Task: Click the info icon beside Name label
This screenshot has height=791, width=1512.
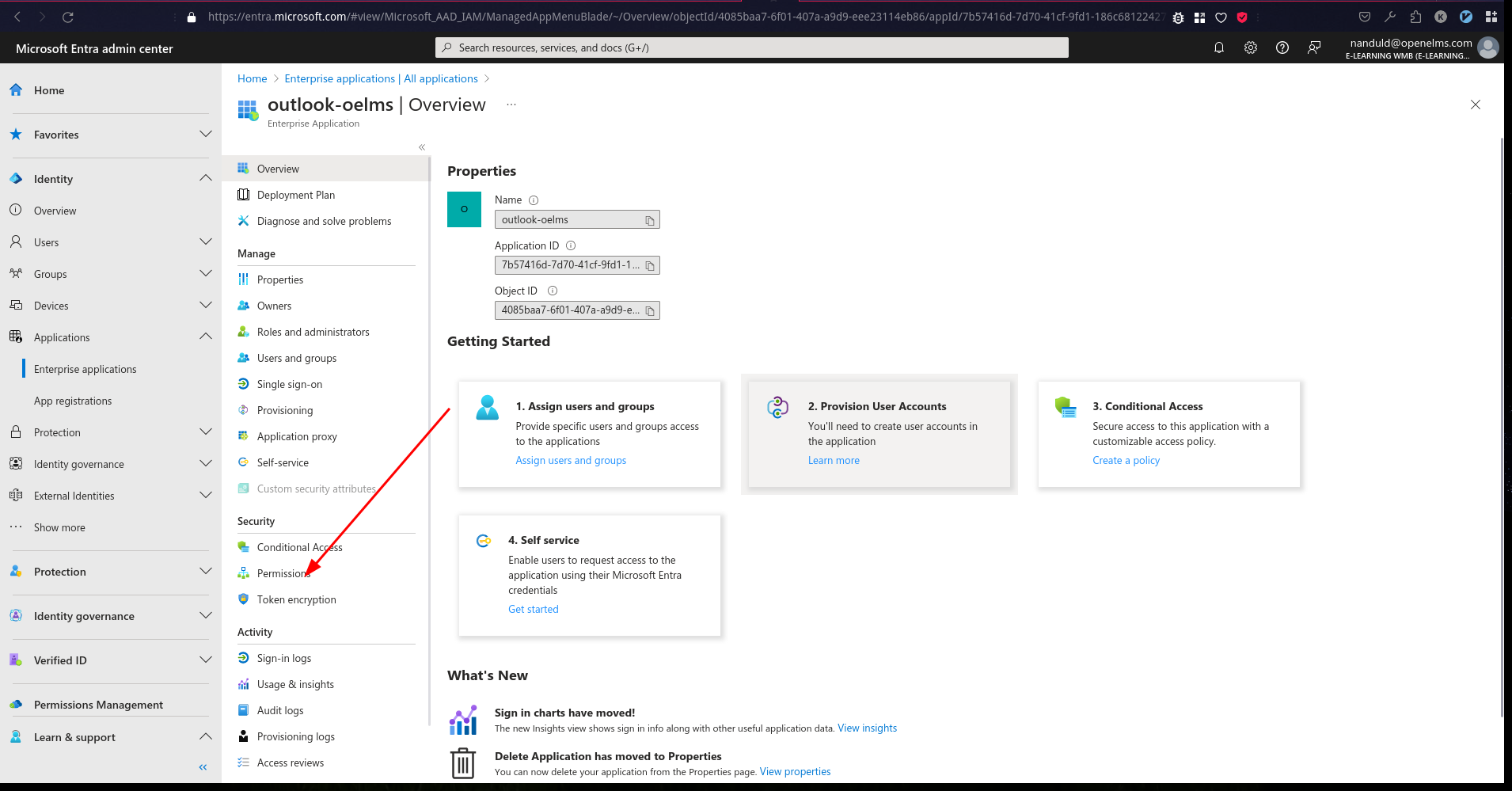Action: tap(534, 200)
